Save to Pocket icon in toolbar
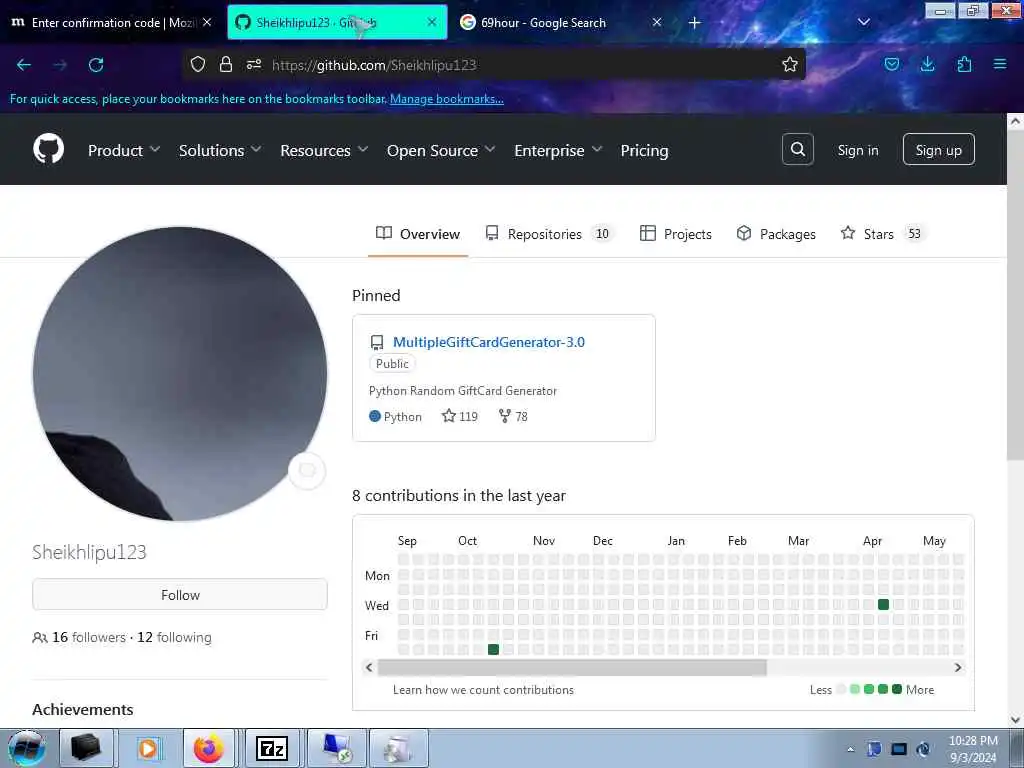The width and height of the screenshot is (1024, 768). (x=891, y=64)
